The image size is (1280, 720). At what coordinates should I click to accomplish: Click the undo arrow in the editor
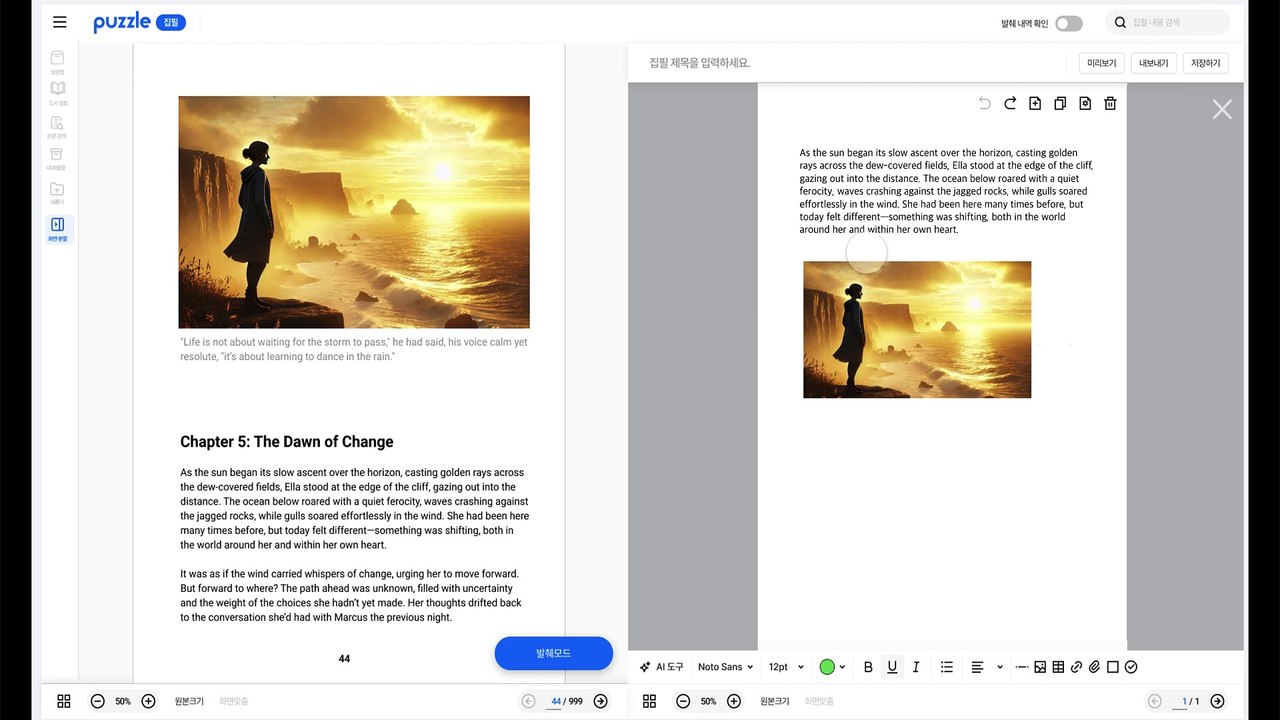click(x=985, y=103)
